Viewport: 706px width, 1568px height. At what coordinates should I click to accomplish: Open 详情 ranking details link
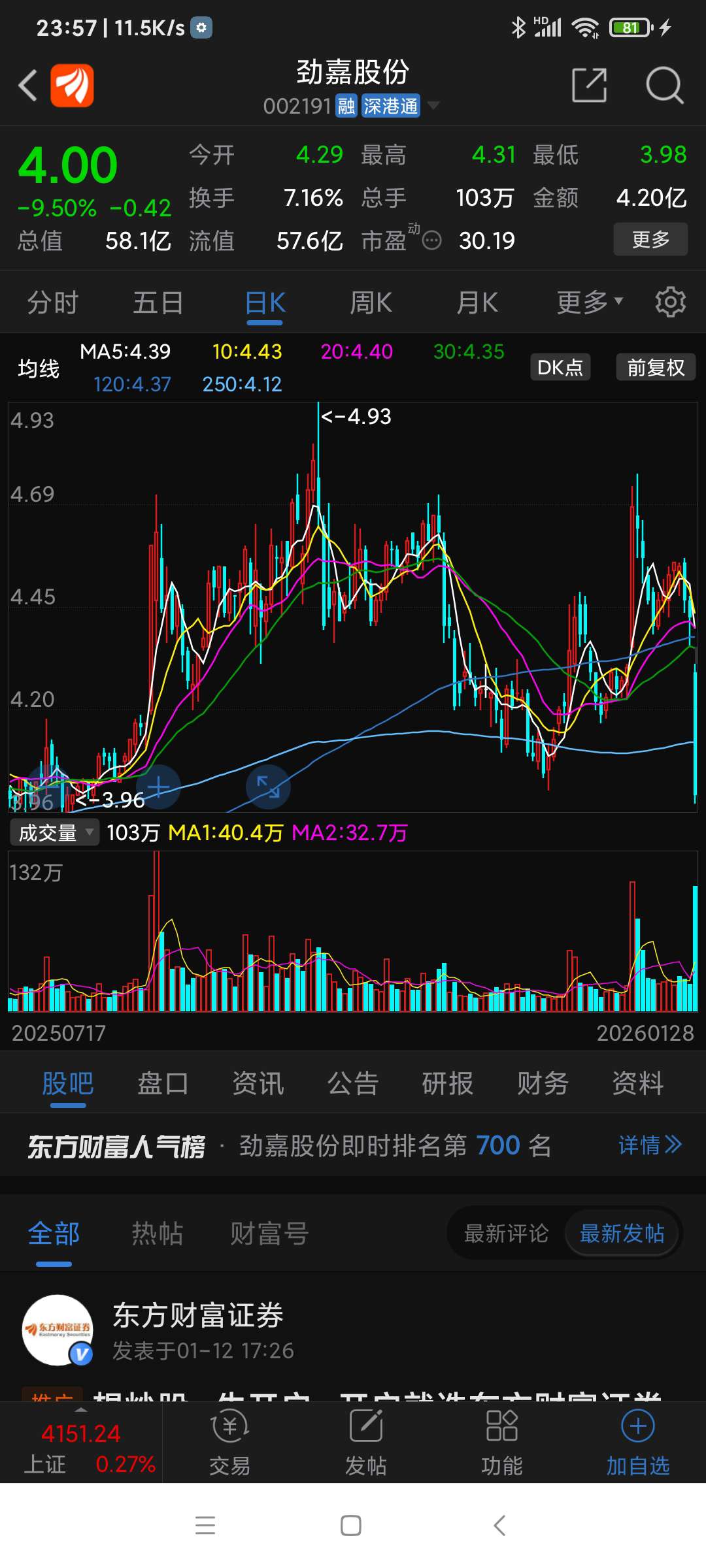pyautogui.click(x=650, y=1145)
